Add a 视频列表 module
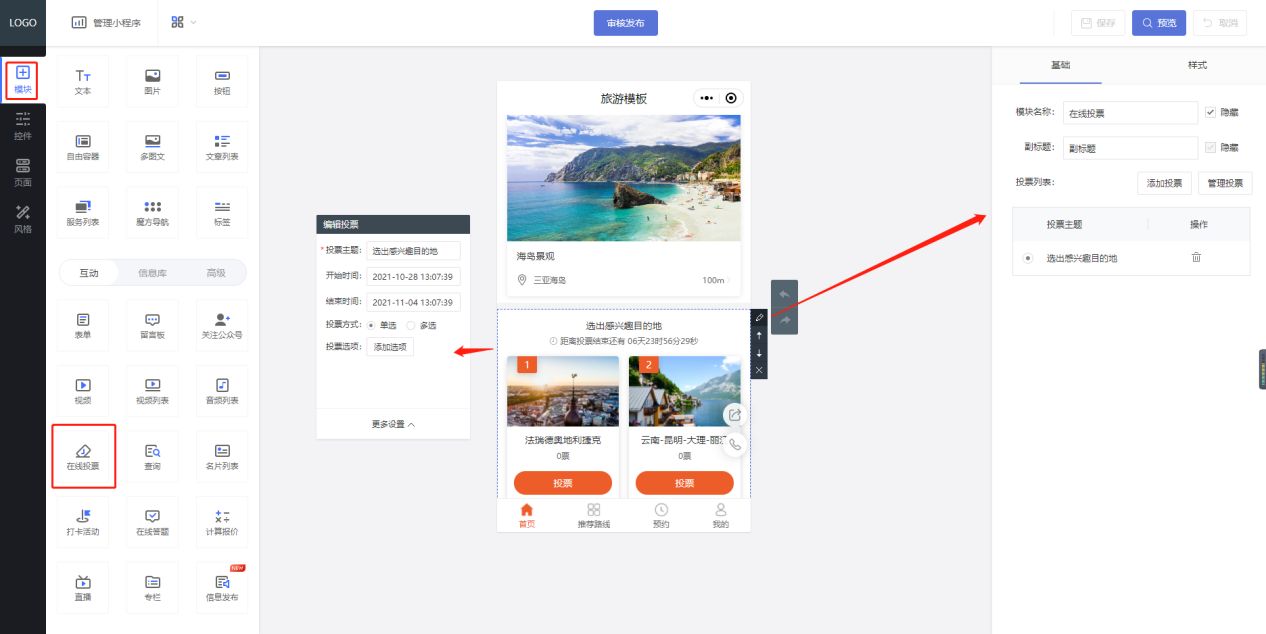The image size is (1266, 634). [153, 391]
